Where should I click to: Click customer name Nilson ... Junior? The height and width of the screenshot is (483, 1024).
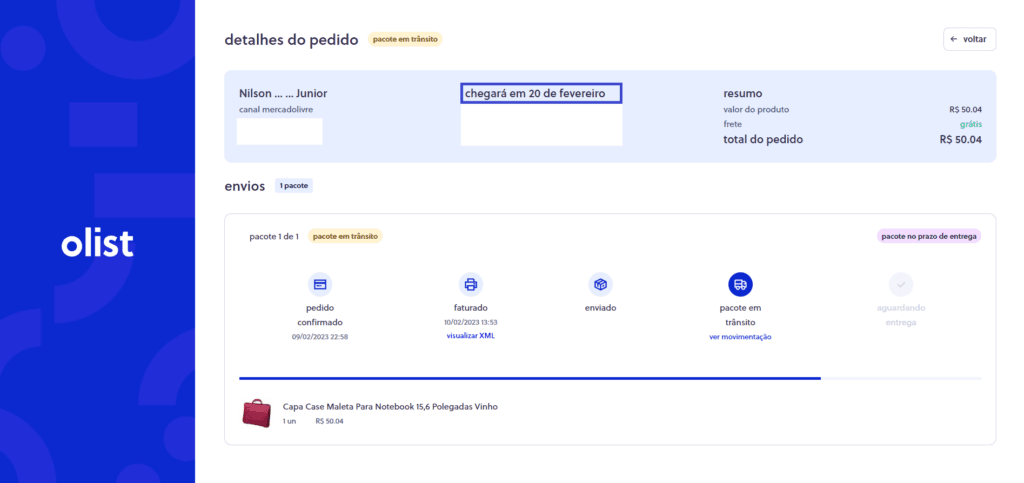[283, 94]
